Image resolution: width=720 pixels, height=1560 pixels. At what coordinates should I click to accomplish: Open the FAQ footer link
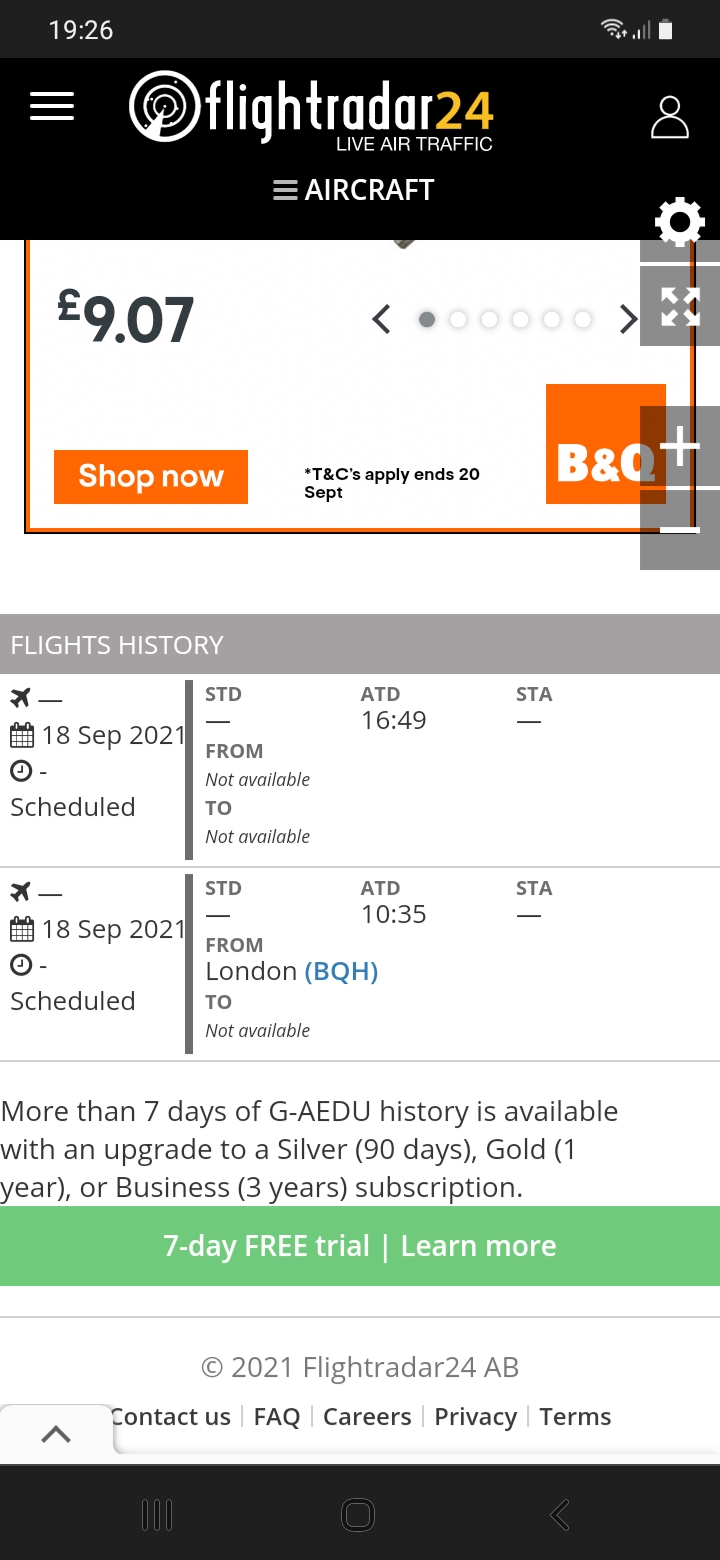[x=277, y=1416]
